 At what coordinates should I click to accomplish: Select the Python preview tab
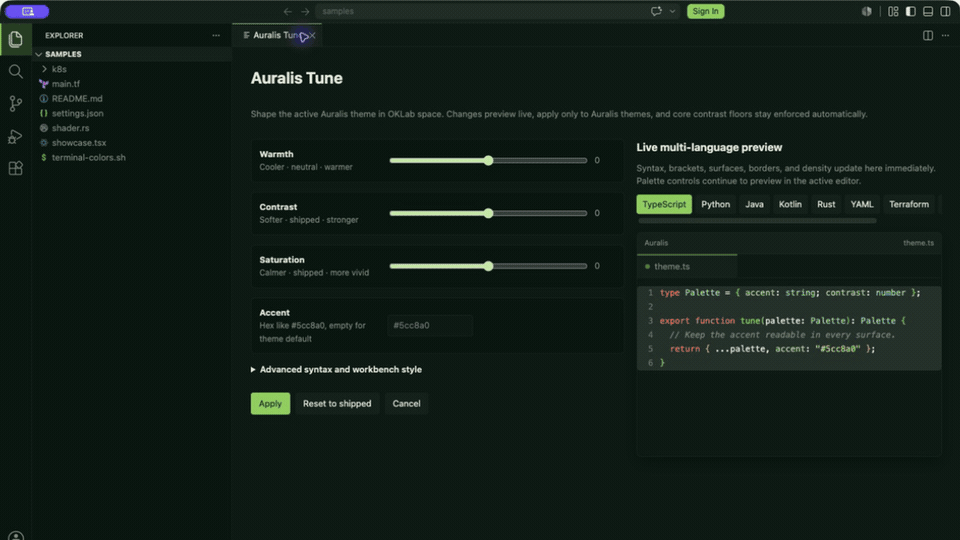click(x=715, y=204)
